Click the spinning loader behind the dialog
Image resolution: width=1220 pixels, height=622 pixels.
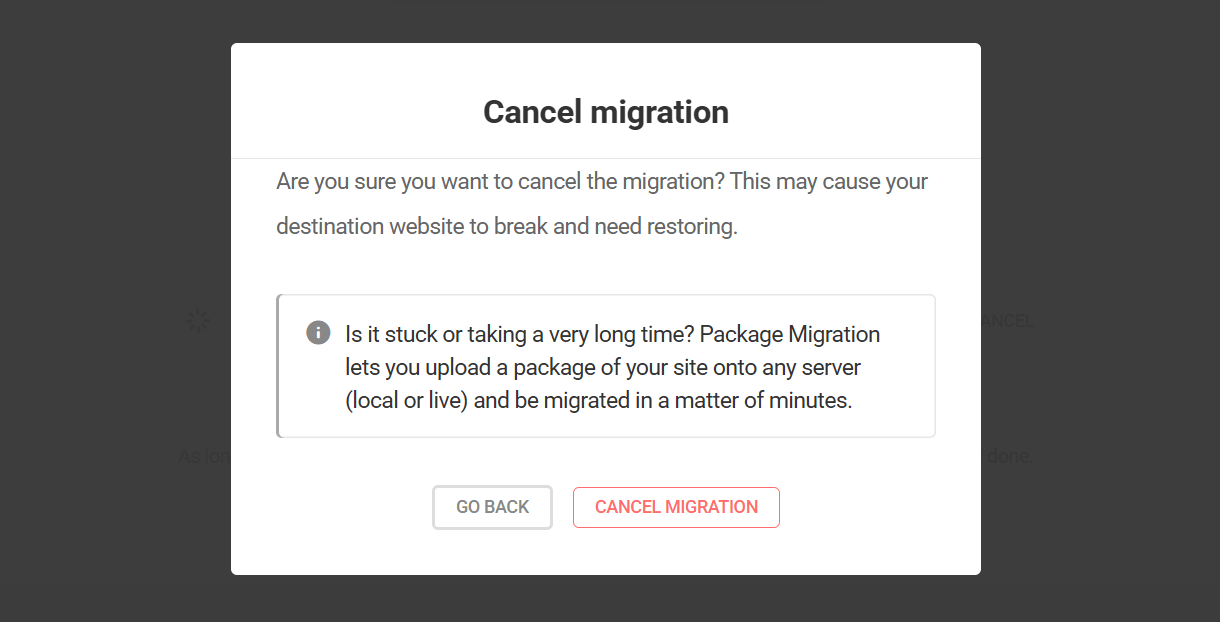197,320
